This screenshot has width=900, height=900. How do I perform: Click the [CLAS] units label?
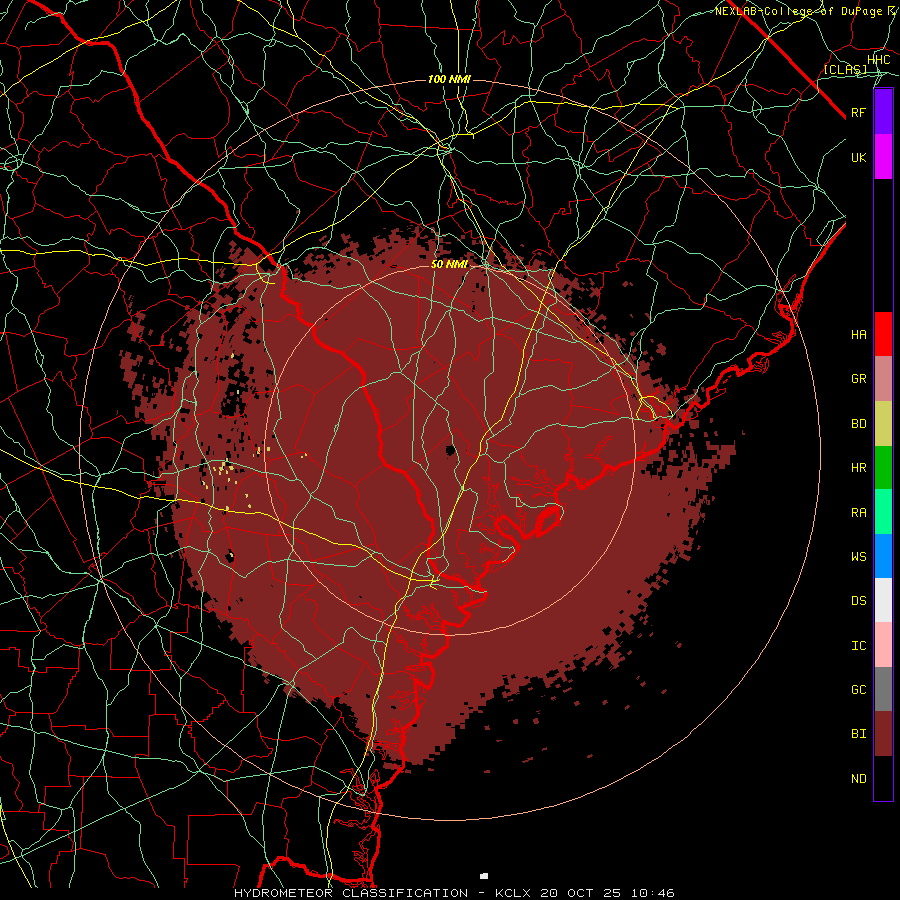pos(845,69)
